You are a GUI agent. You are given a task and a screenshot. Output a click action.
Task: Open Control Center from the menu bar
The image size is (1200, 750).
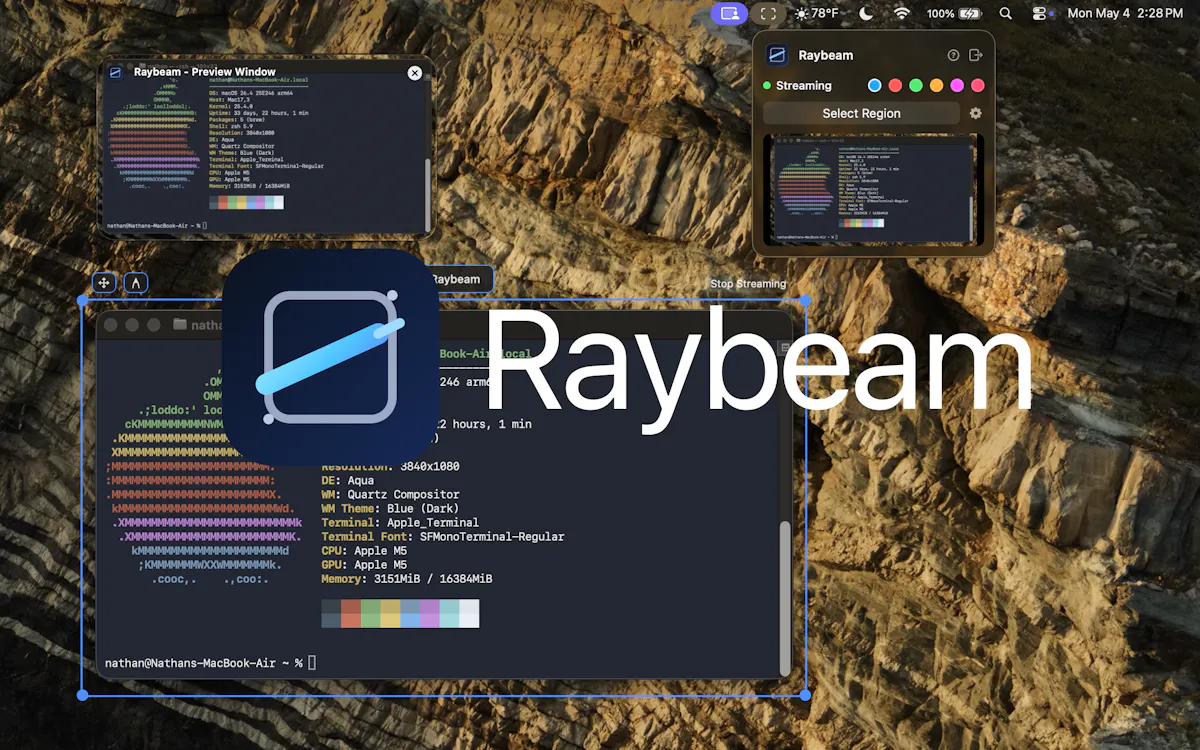click(1040, 14)
